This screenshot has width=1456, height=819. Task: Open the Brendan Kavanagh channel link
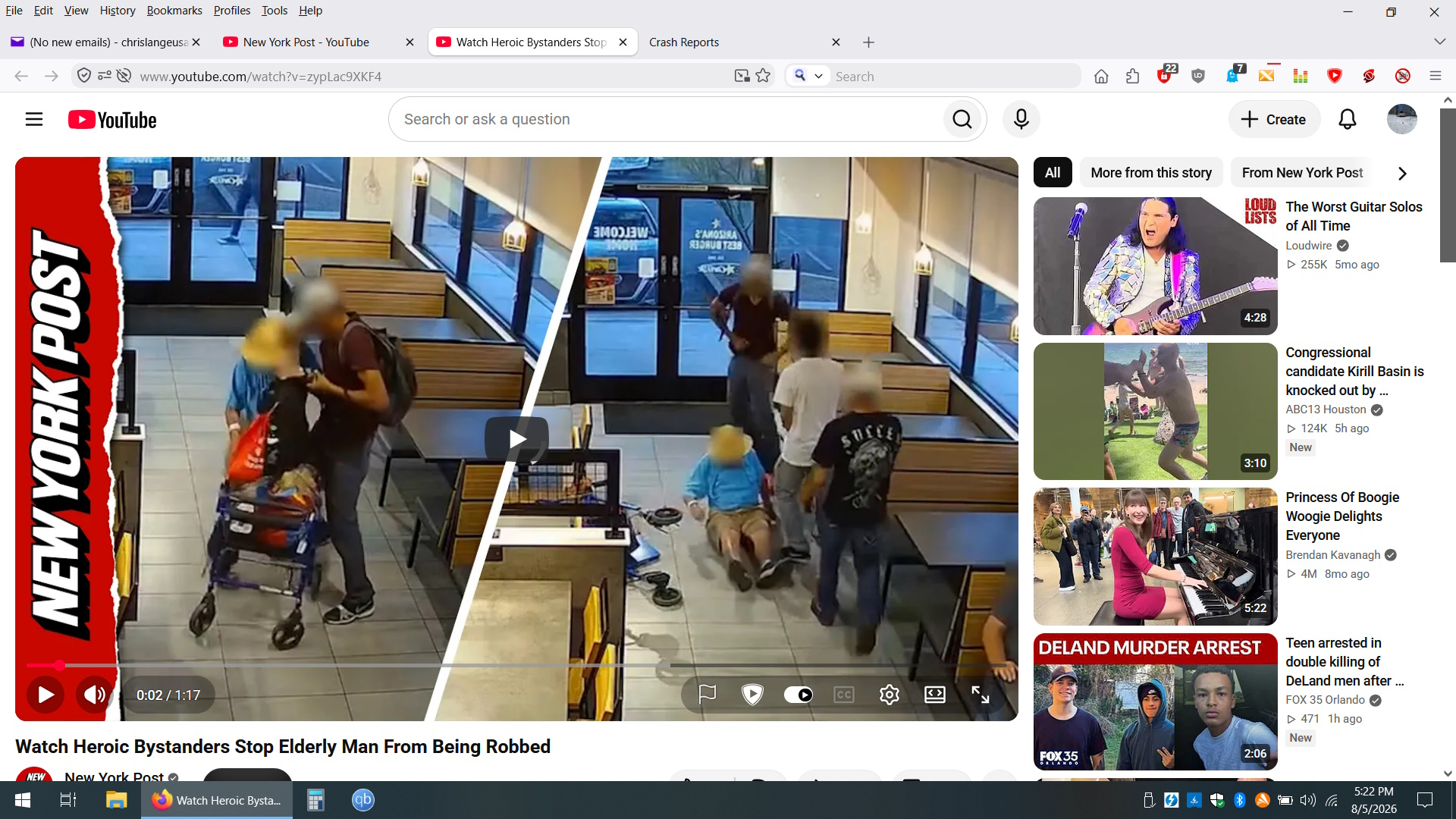coord(1333,555)
